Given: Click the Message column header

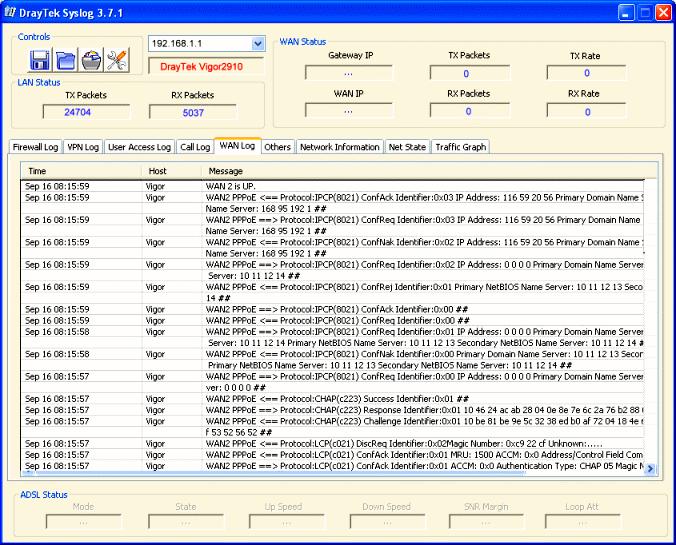Looking at the screenshot, I should click(429, 171).
